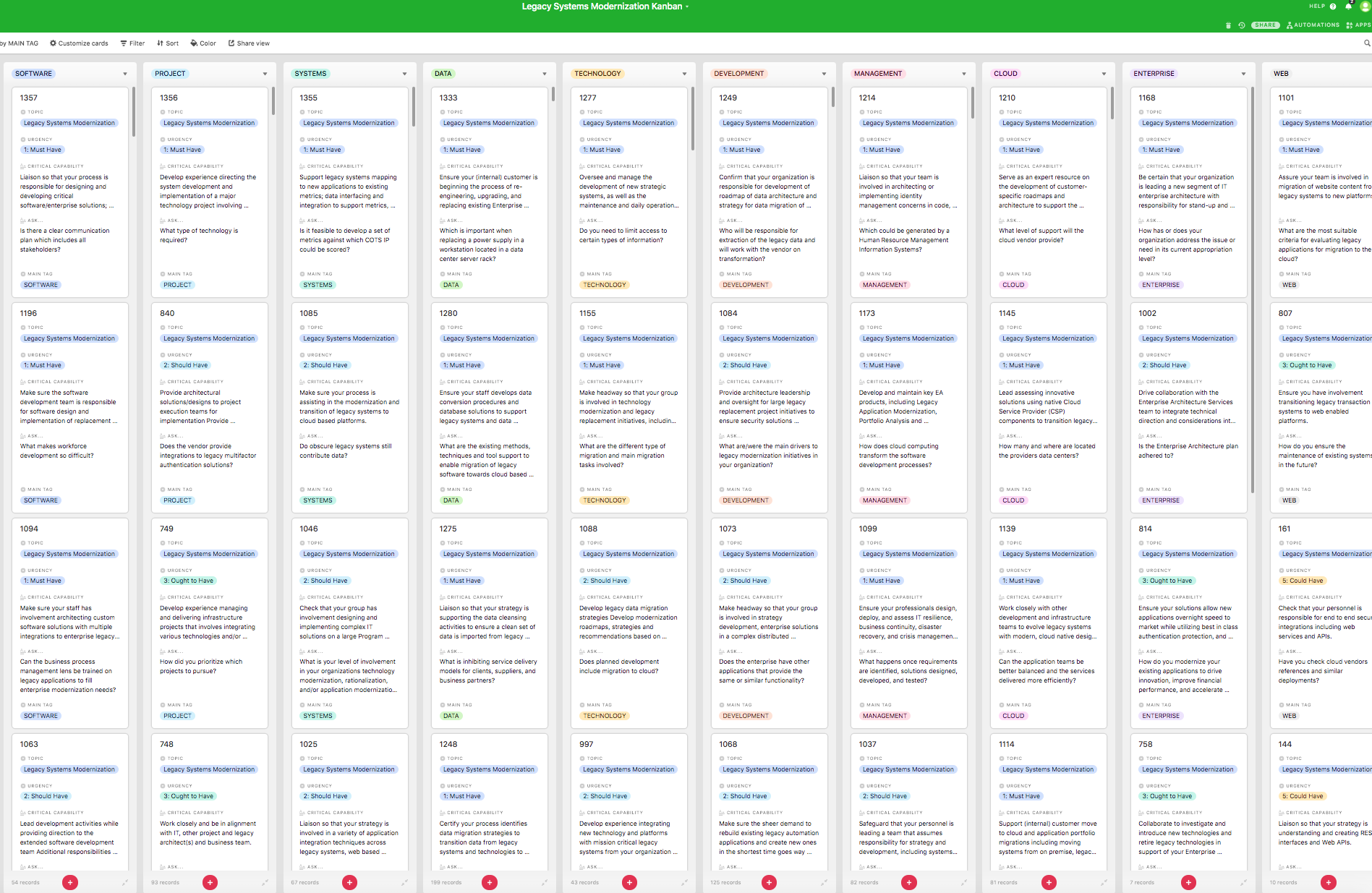The height and width of the screenshot is (893, 1372).
Task: Click the SHARE button
Action: point(1265,25)
